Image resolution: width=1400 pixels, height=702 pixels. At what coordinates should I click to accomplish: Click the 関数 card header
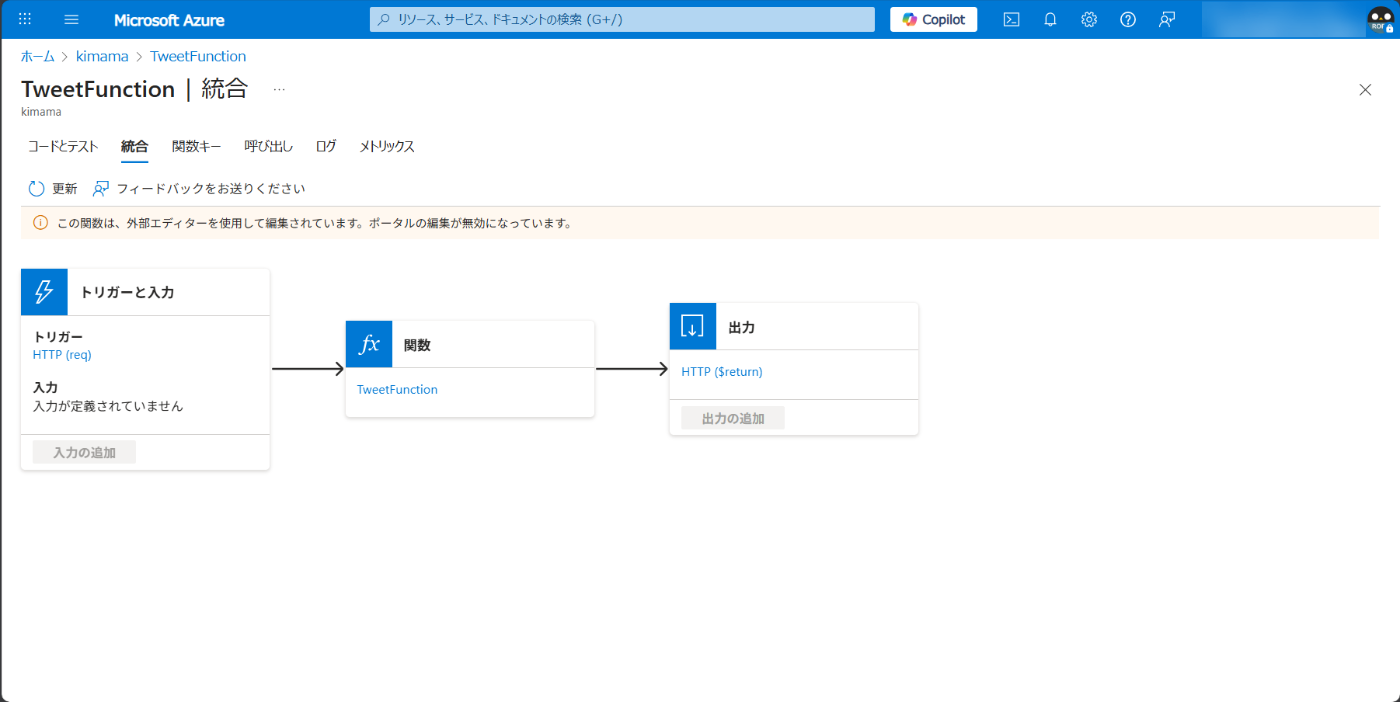(470, 344)
